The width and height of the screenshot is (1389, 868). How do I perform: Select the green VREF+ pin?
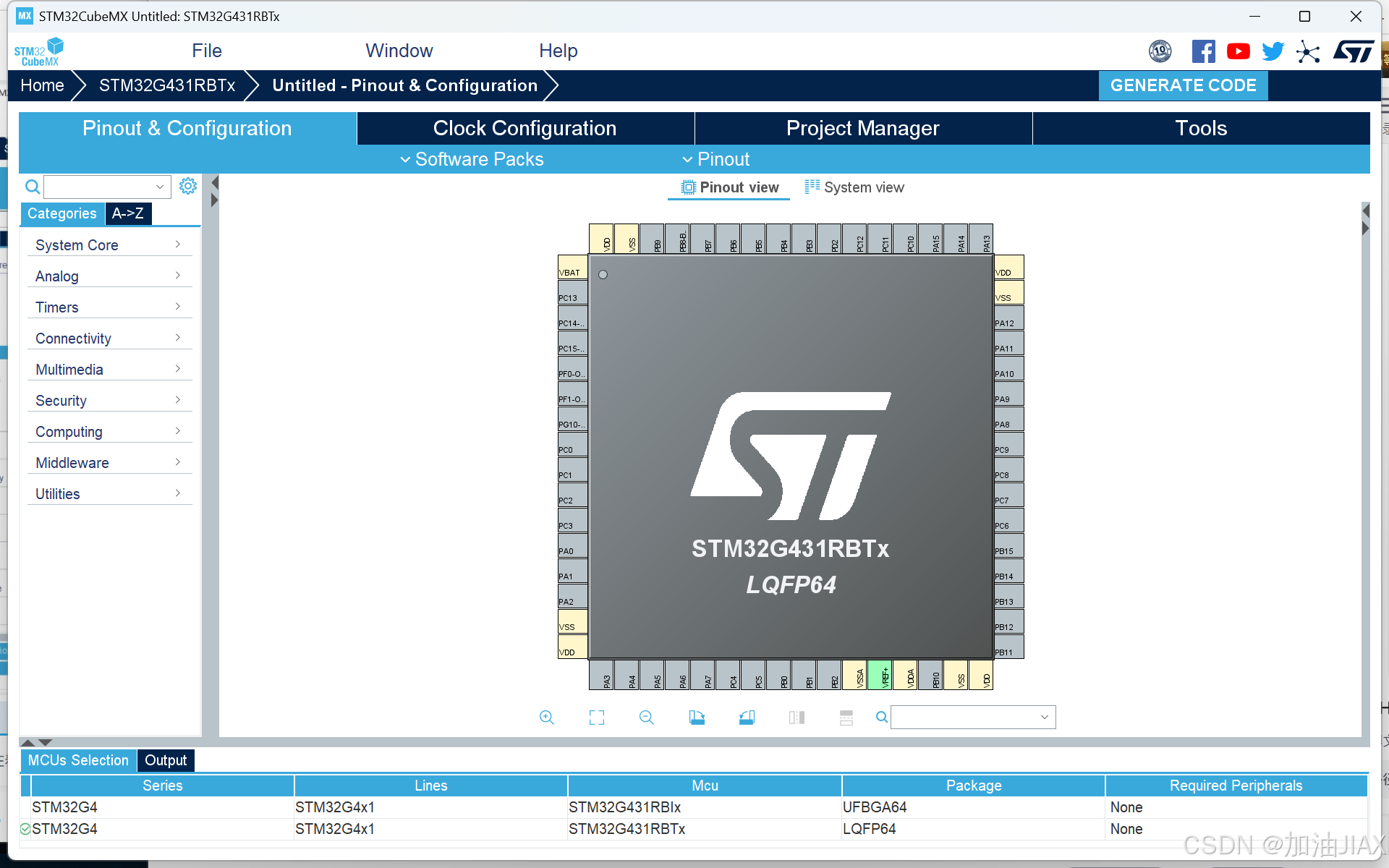click(880, 676)
